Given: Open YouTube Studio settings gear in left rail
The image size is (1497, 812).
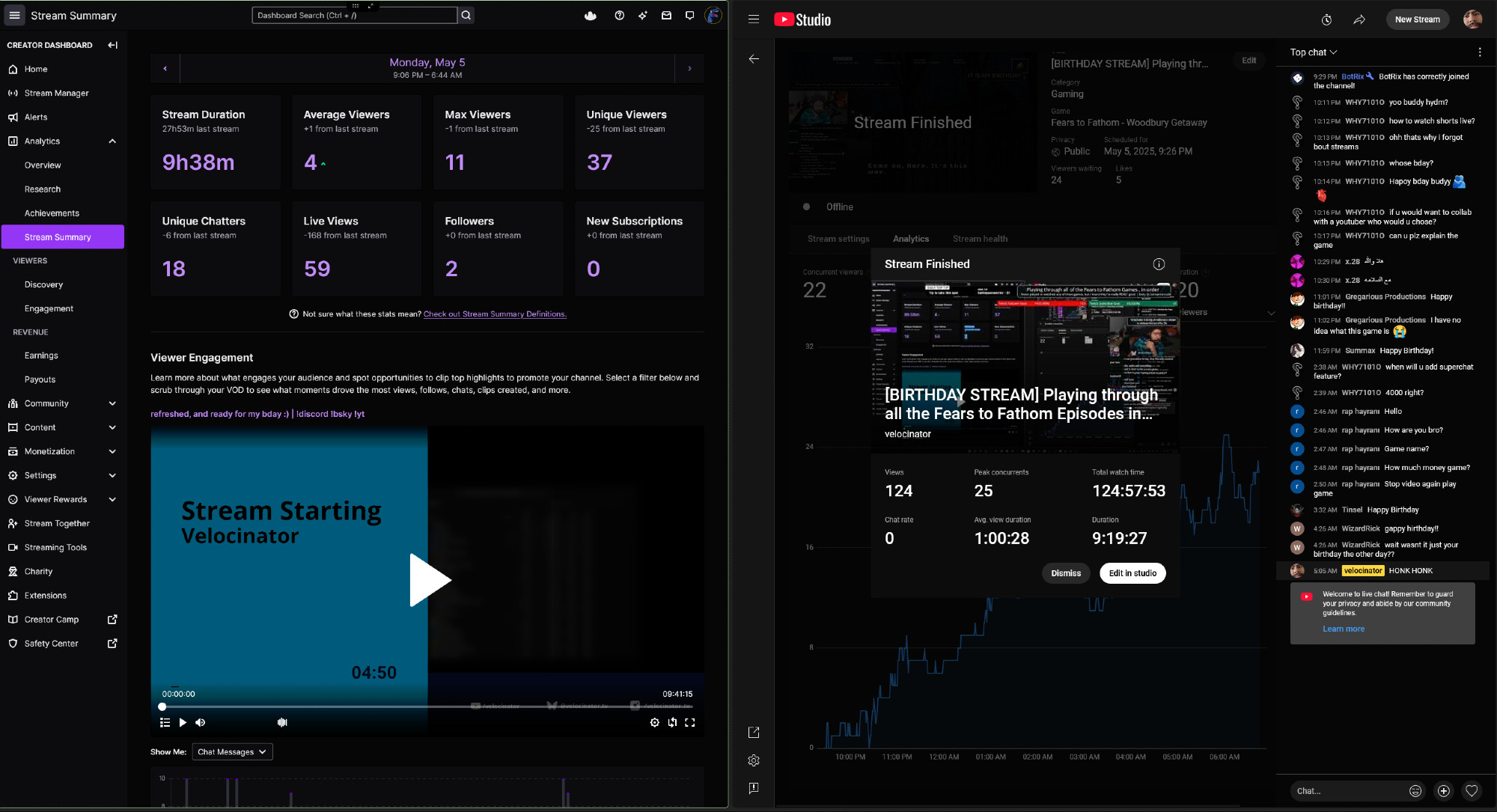Looking at the screenshot, I should click(x=754, y=760).
